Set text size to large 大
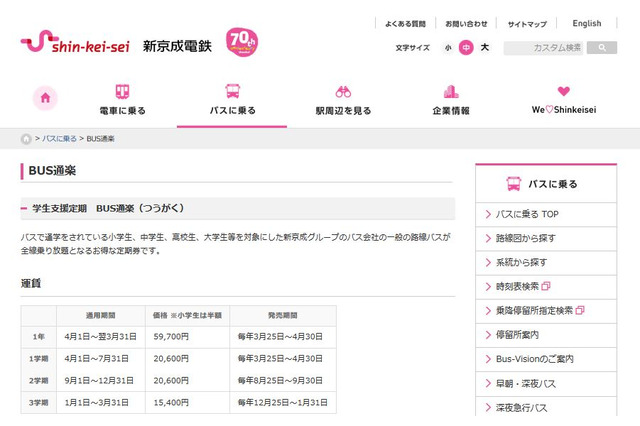 pos(484,47)
